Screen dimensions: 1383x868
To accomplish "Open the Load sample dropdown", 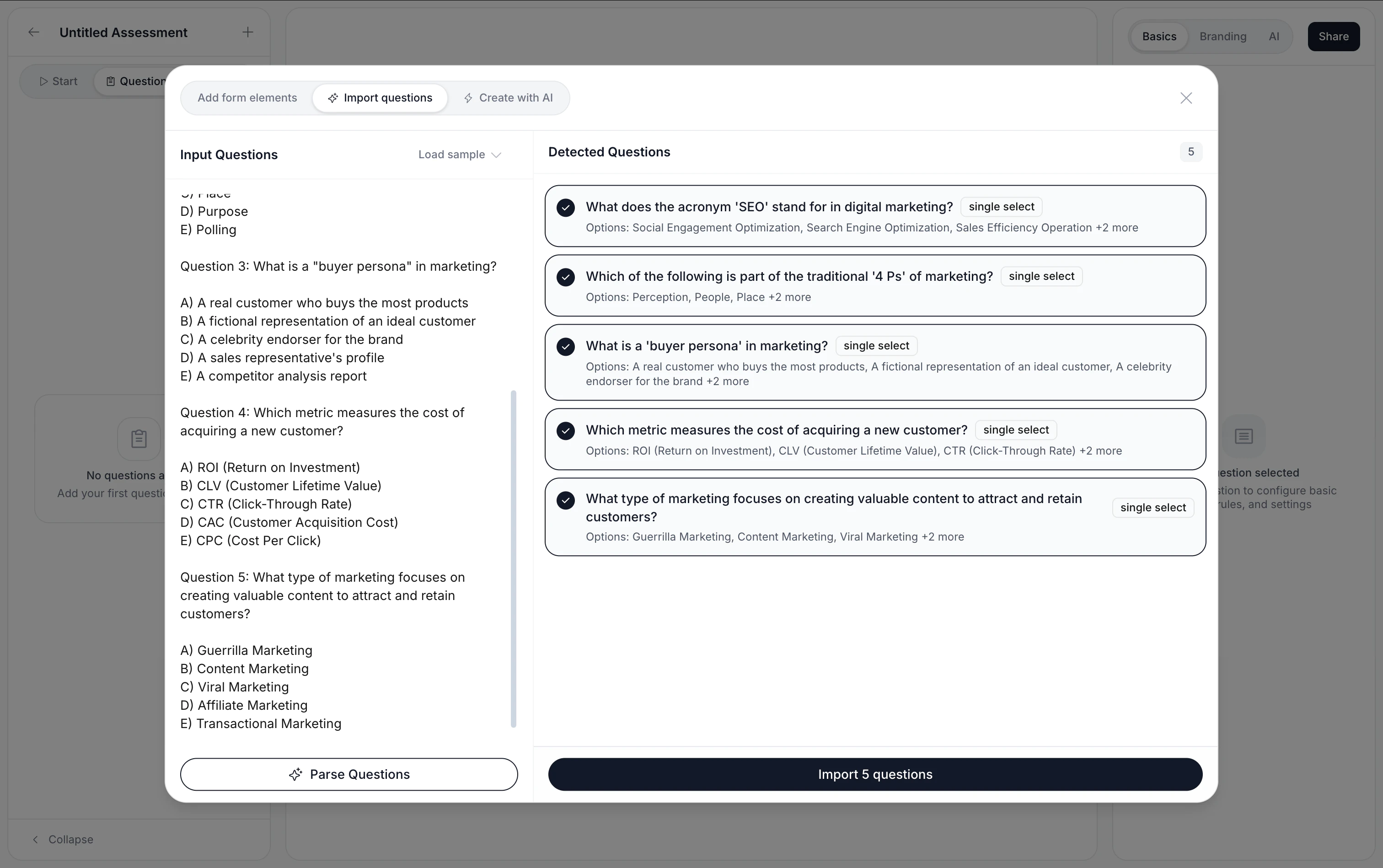I will [x=459, y=155].
